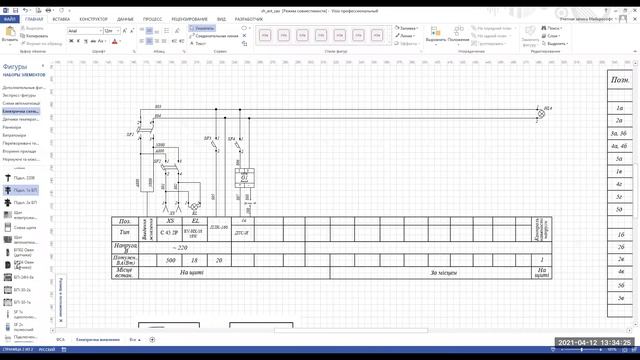The height and width of the screenshot is (360, 640).
Task: Switch to the КОНСТРУКТОР ribbon tab
Action: 93,19
